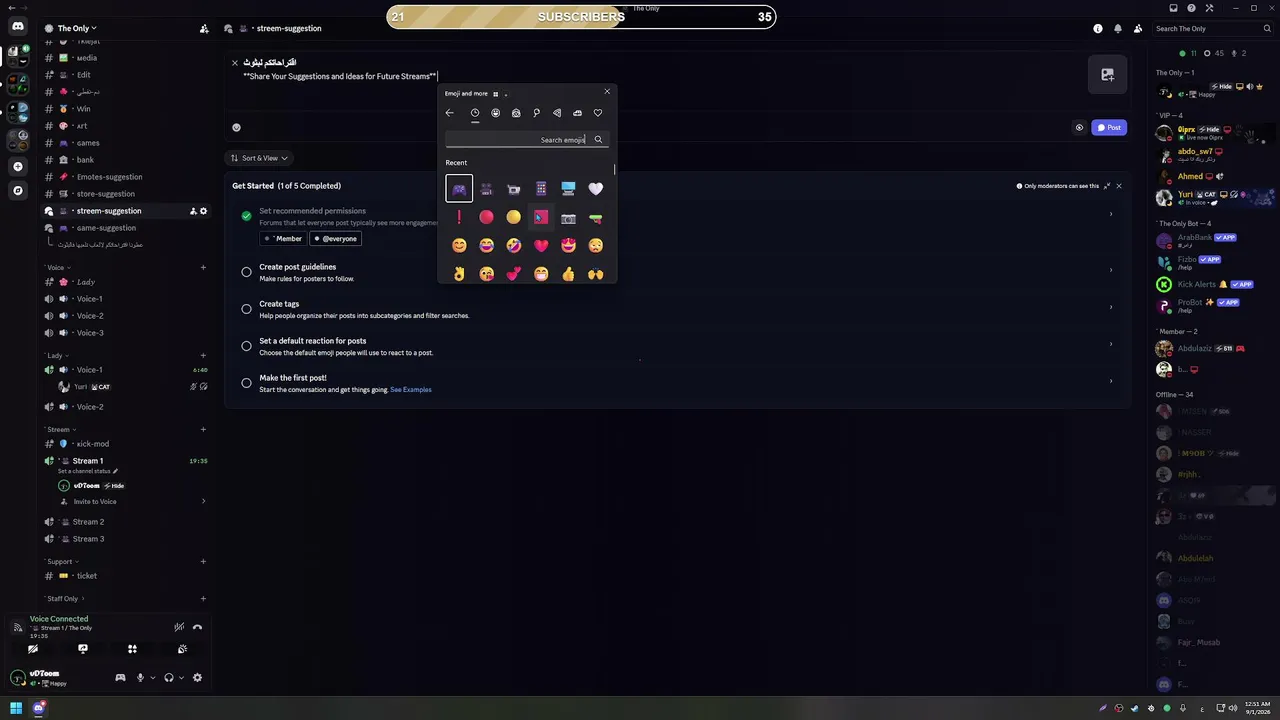Open the voice connection signal details

coord(17,627)
